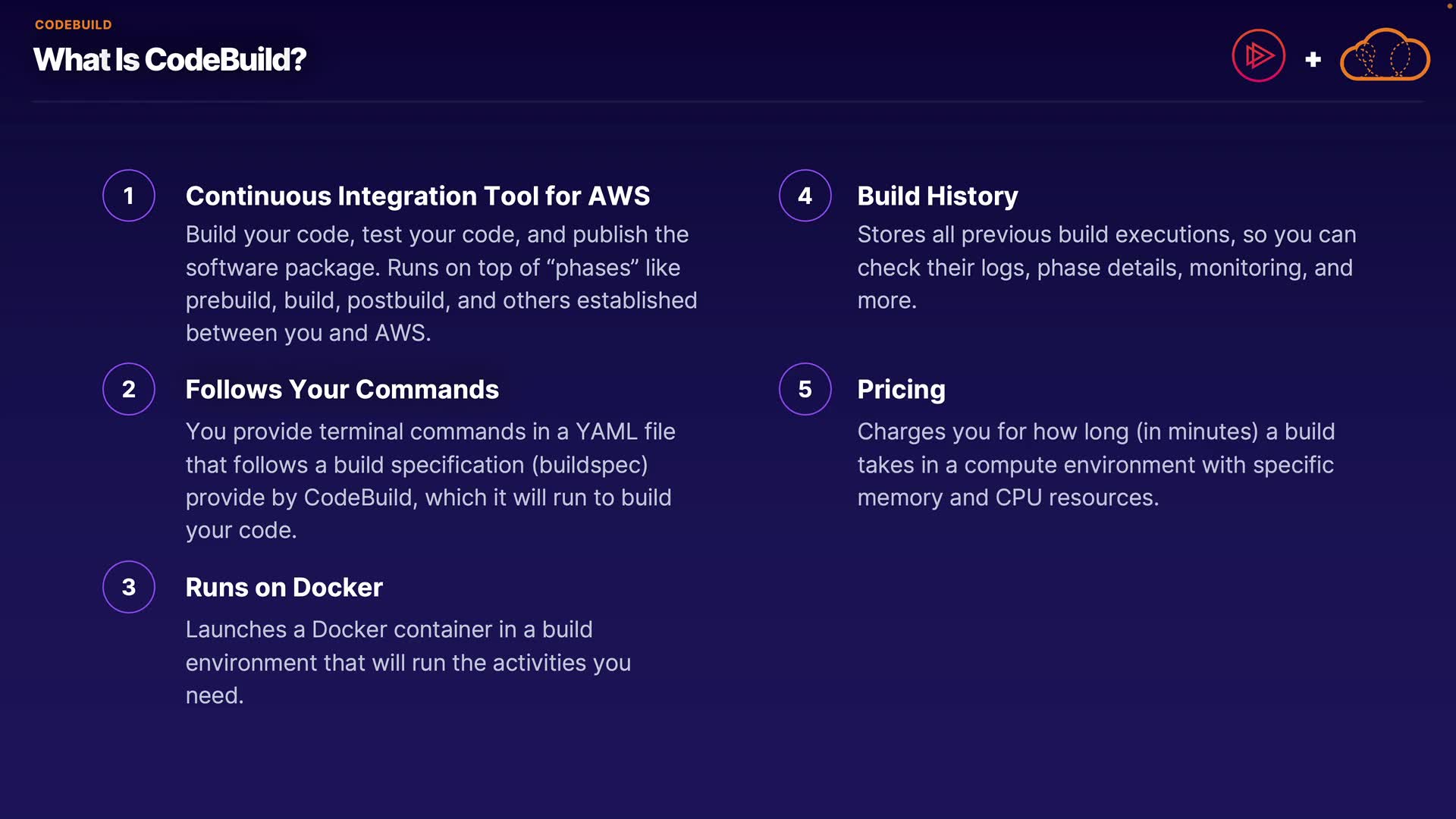Click the paragraph describing prebuild and postbuild phases
The width and height of the screenshot is (1456, 819).
[x=441, y=284]
